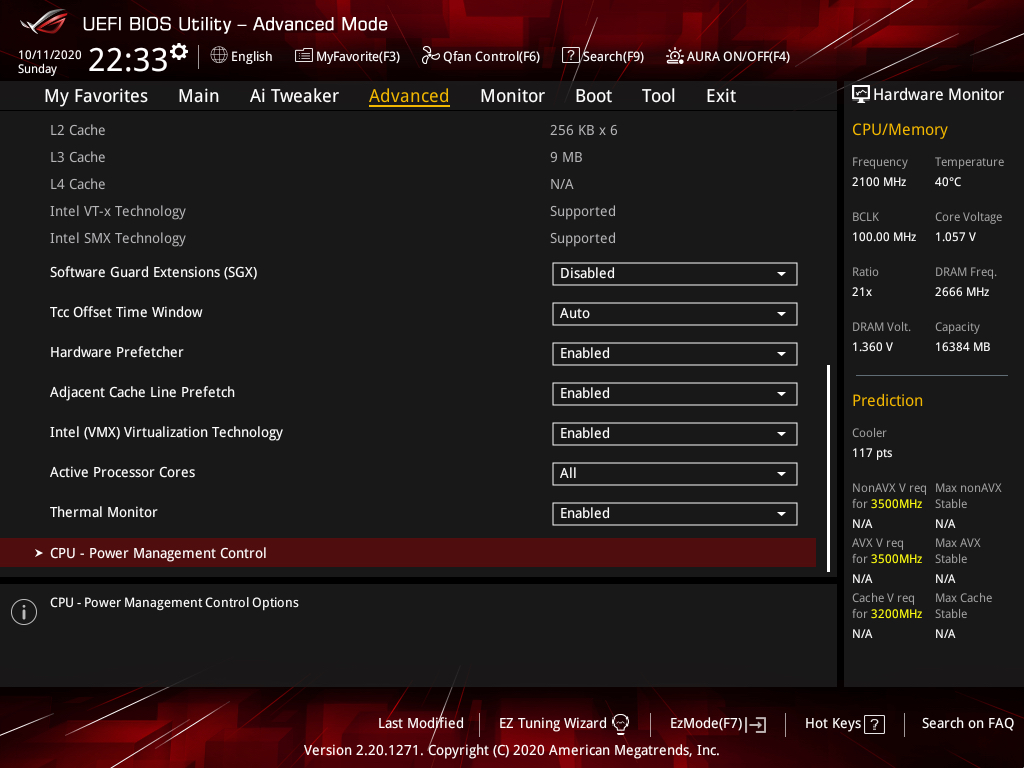Click Software Guard Extensions (SGX) label
Image resolution: width=1024 pixels, height=768 pixels.
coord(153,272)
